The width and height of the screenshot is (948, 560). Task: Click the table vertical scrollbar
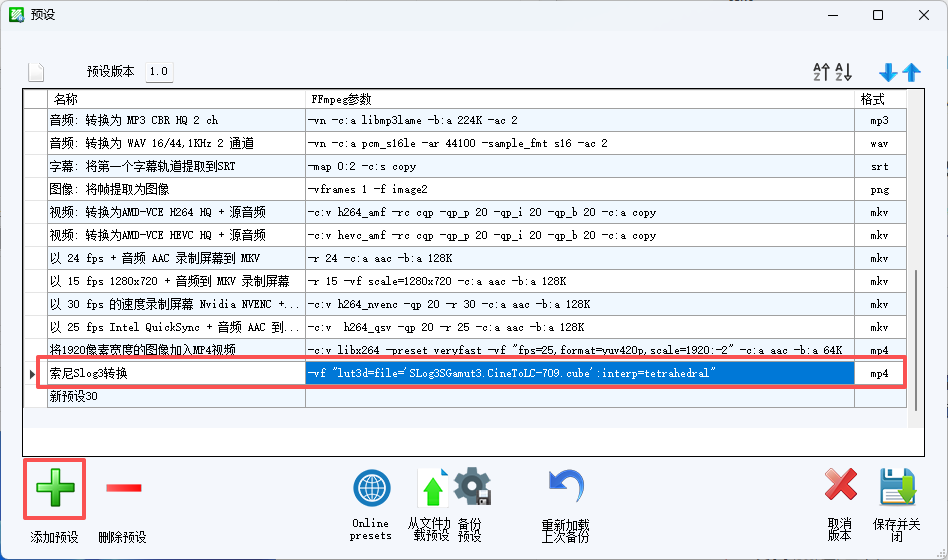[x=917, y=340]
